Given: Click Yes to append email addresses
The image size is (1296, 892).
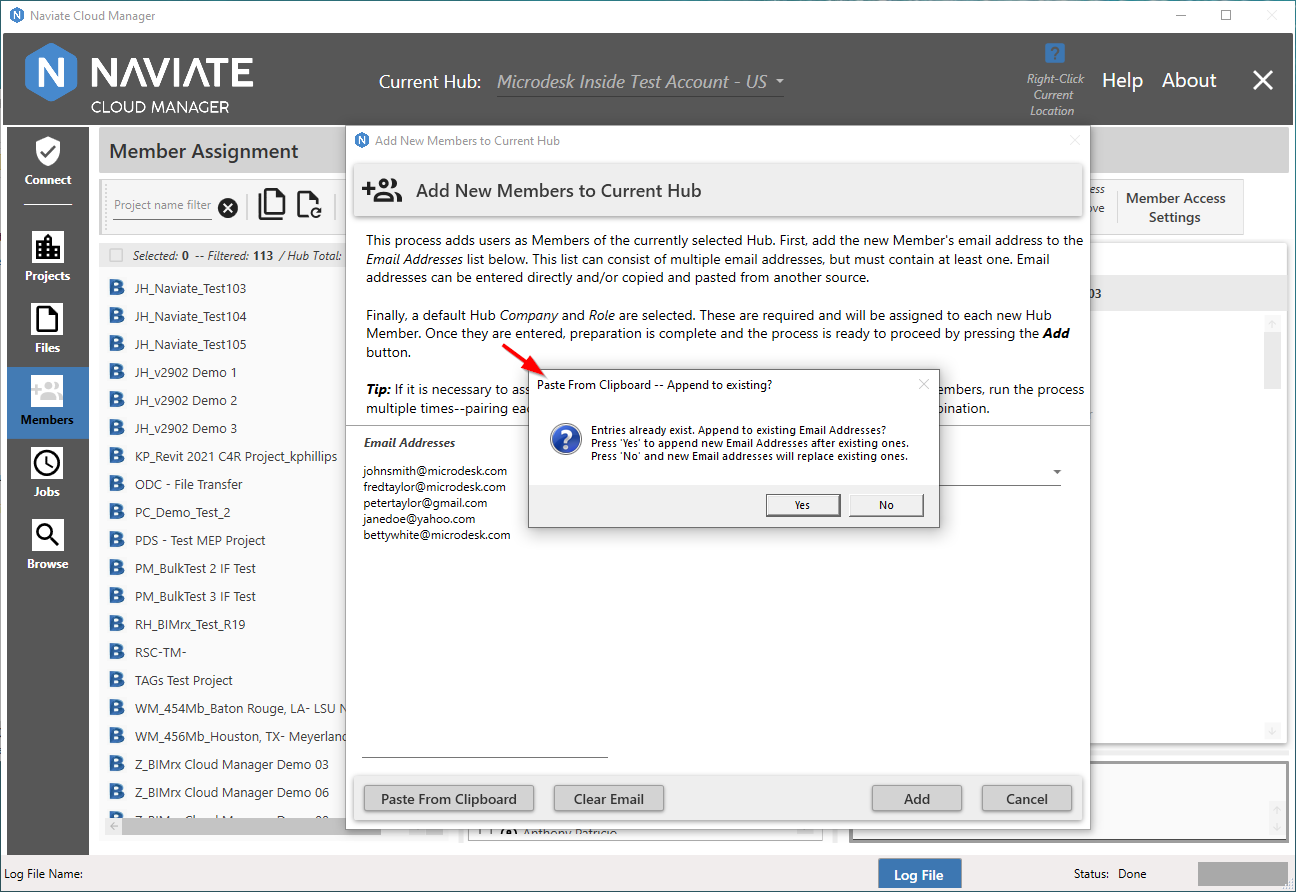Looking at the screenshot, I should [x=802, y=505].
